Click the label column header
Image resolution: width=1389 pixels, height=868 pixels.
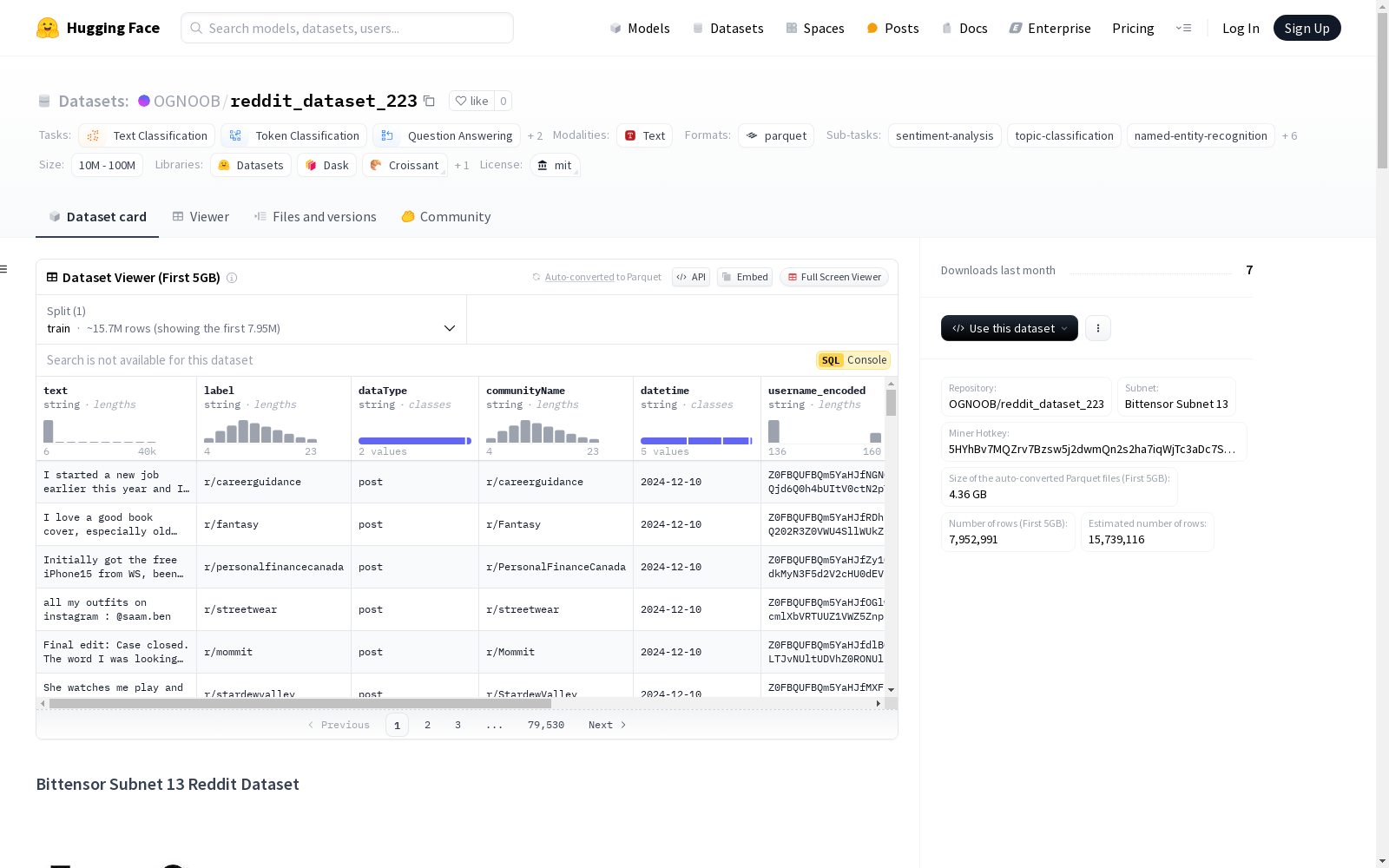(x=273, y=418)
